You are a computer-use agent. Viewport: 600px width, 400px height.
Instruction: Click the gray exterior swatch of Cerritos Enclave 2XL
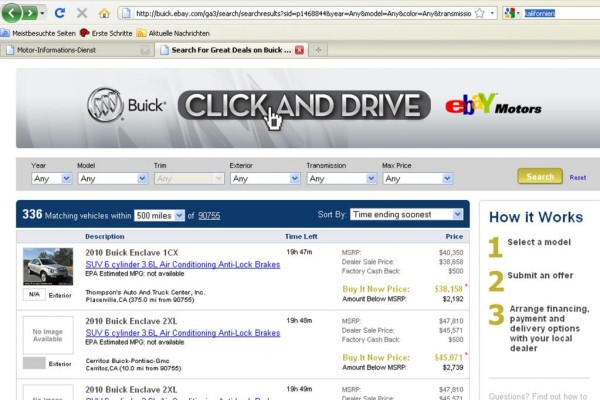pyautogui.click(x=34, y=363)
